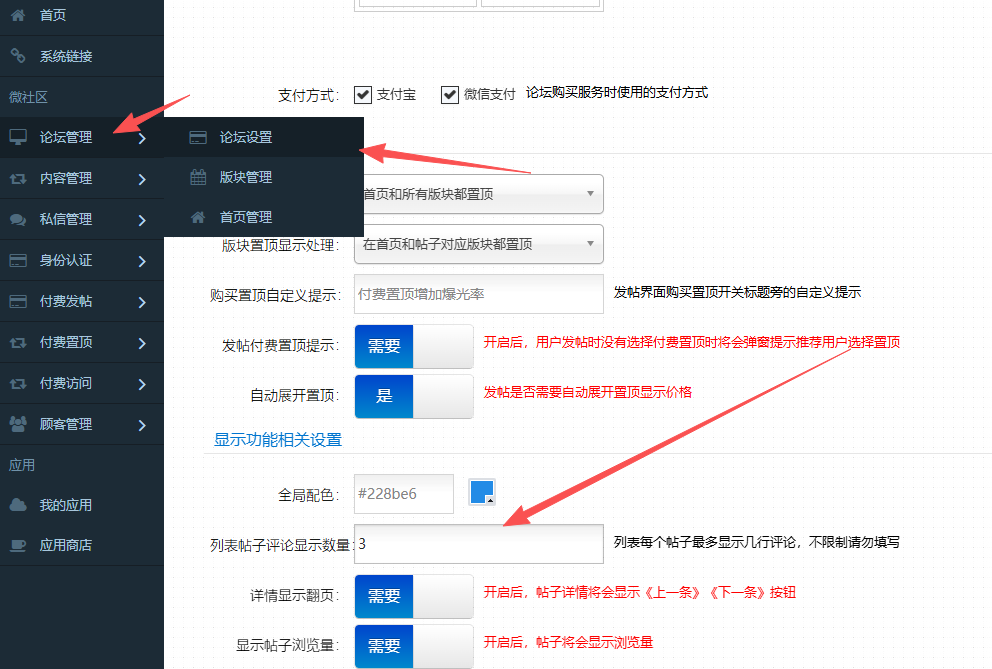Click the home icon beside 首页

point(18,15)
